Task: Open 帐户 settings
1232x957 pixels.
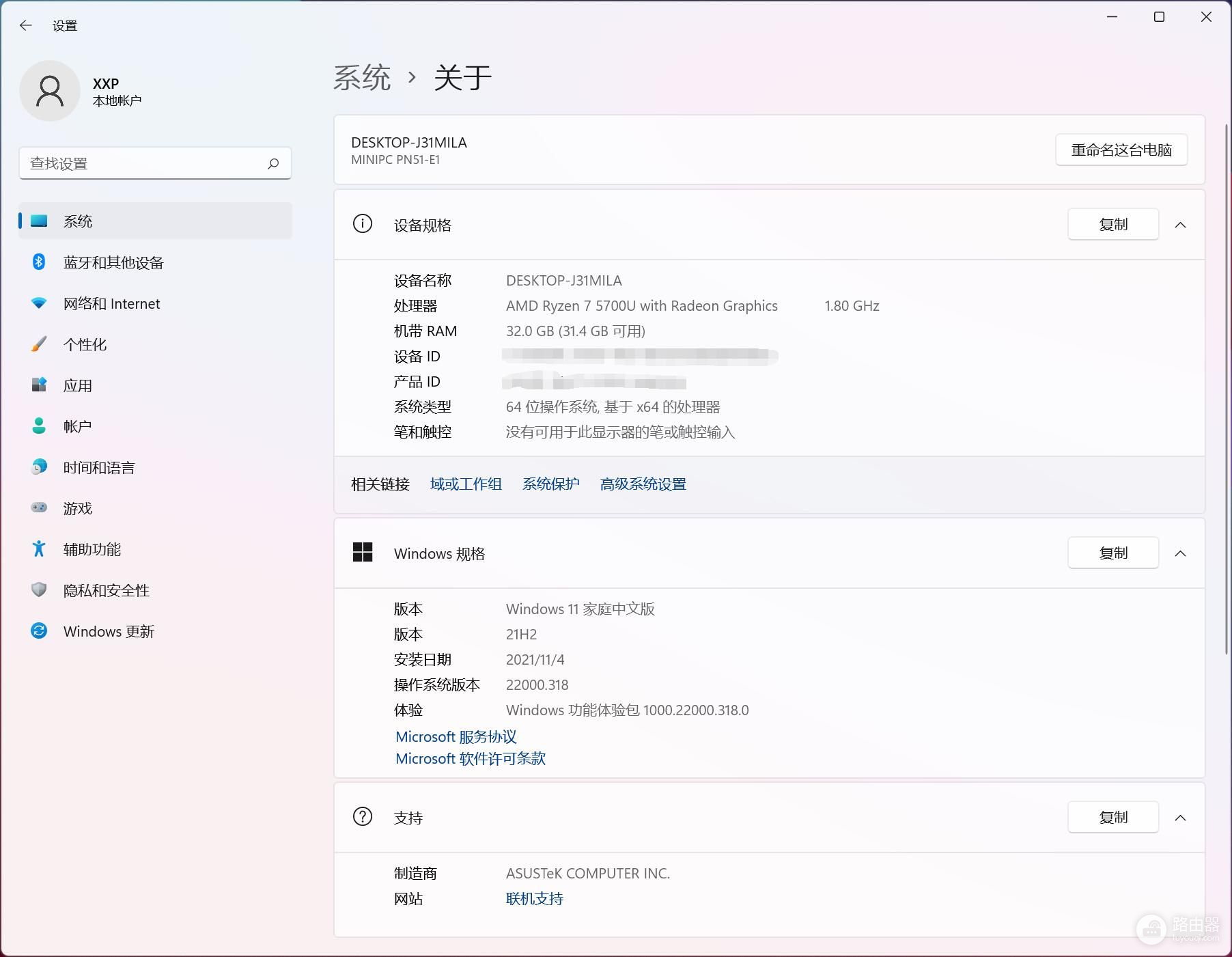Action: click(155, 426)
